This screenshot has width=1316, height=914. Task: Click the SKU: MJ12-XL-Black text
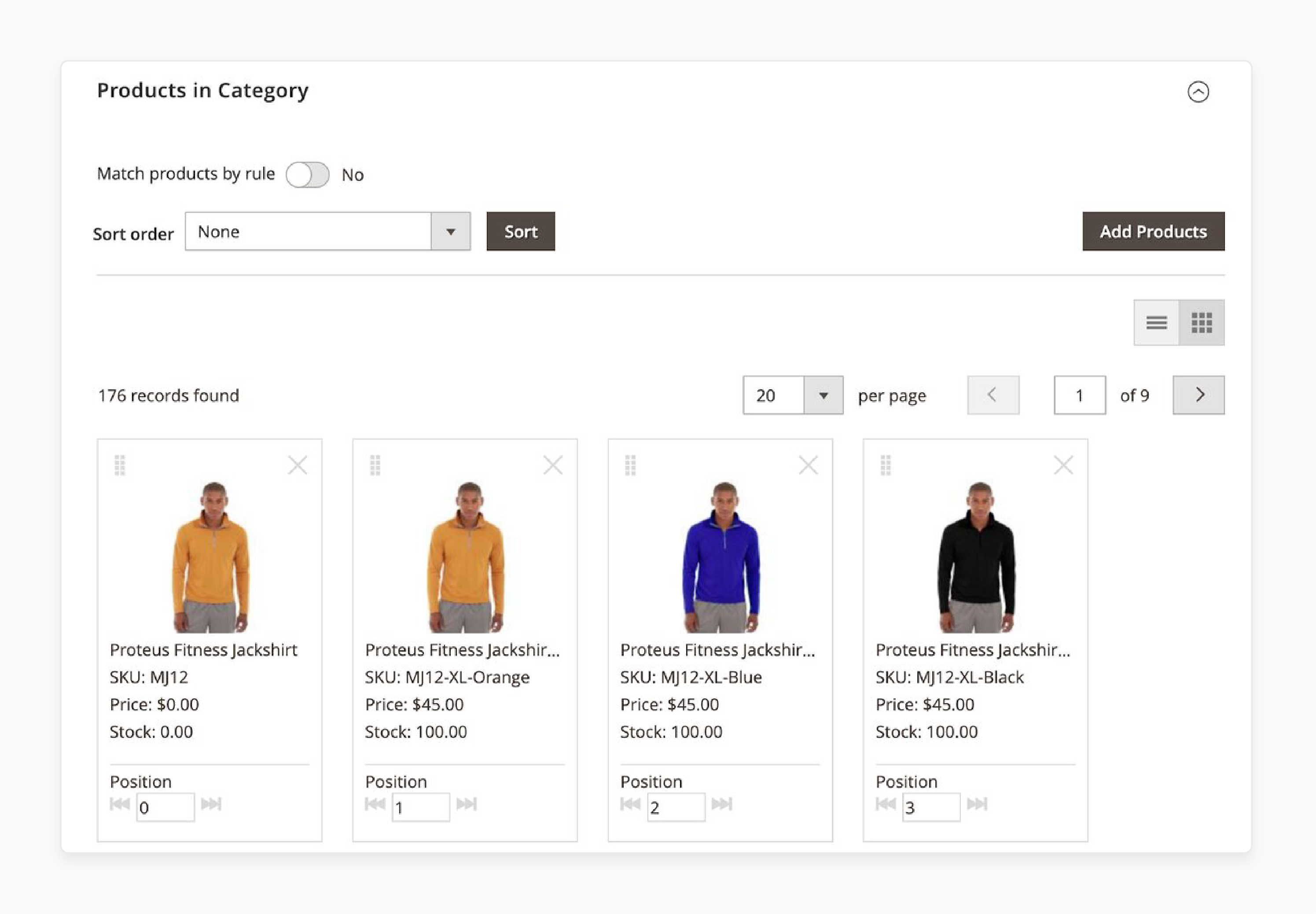point(950,678)
